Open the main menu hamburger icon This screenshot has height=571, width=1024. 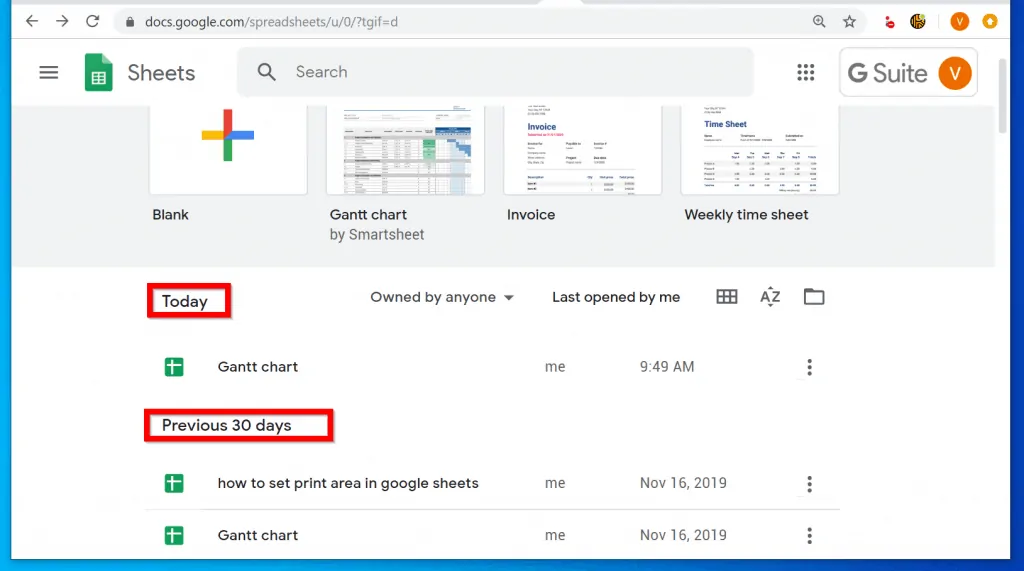pos(49,72)
